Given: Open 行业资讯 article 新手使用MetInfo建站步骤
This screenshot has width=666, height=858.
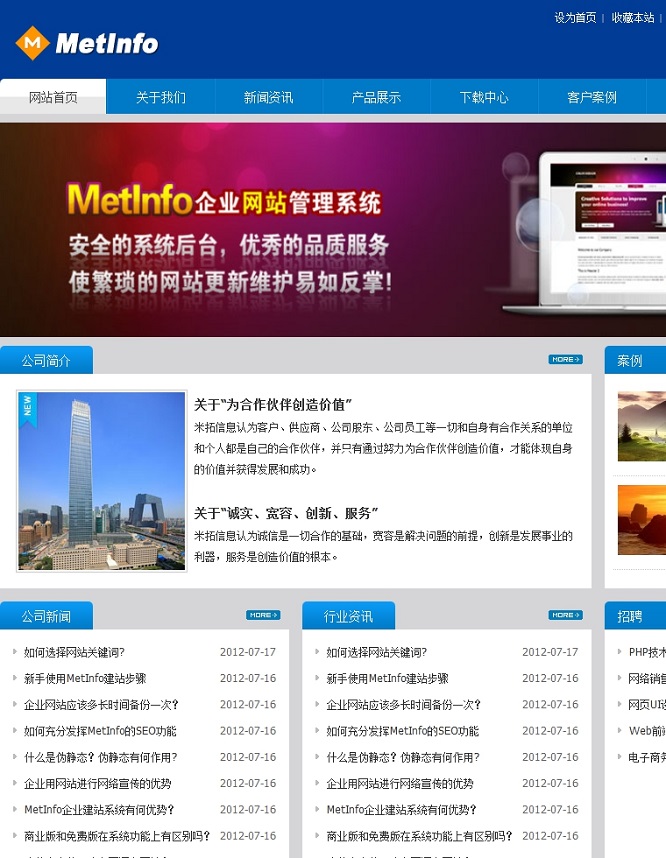Looking at the screenshot, I should (387, 678).
